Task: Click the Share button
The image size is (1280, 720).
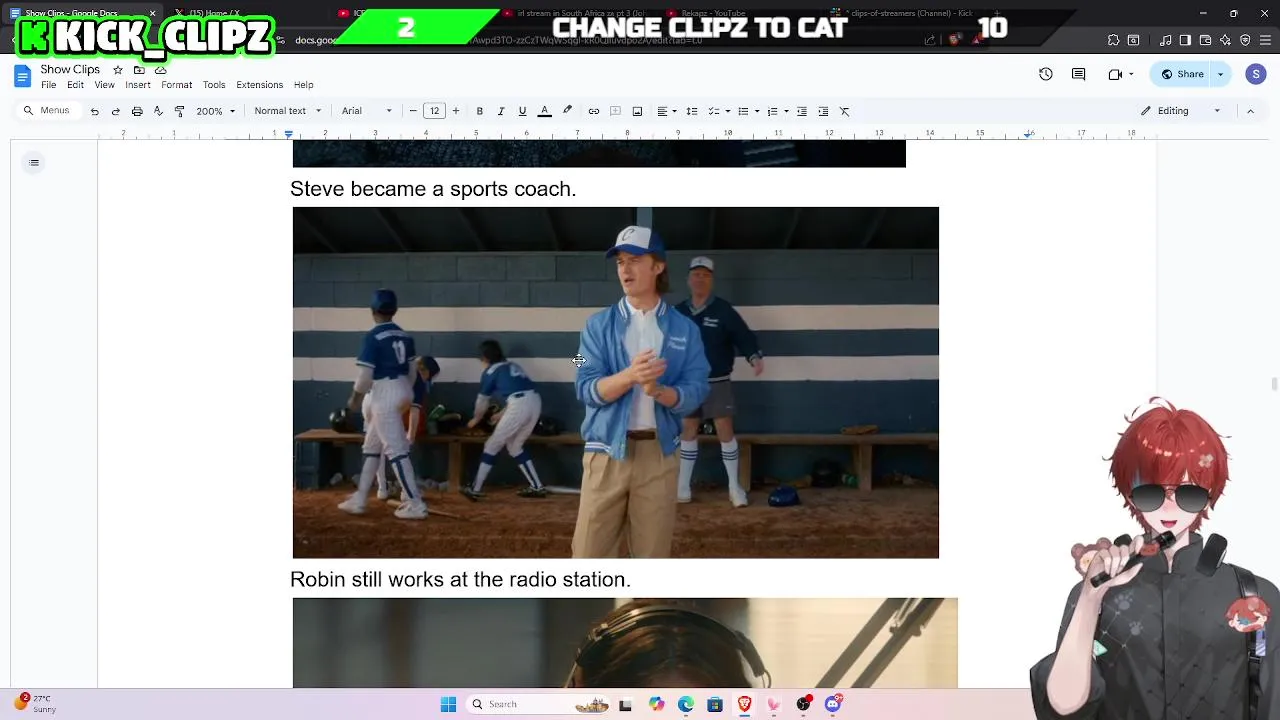Action: 1181,74
